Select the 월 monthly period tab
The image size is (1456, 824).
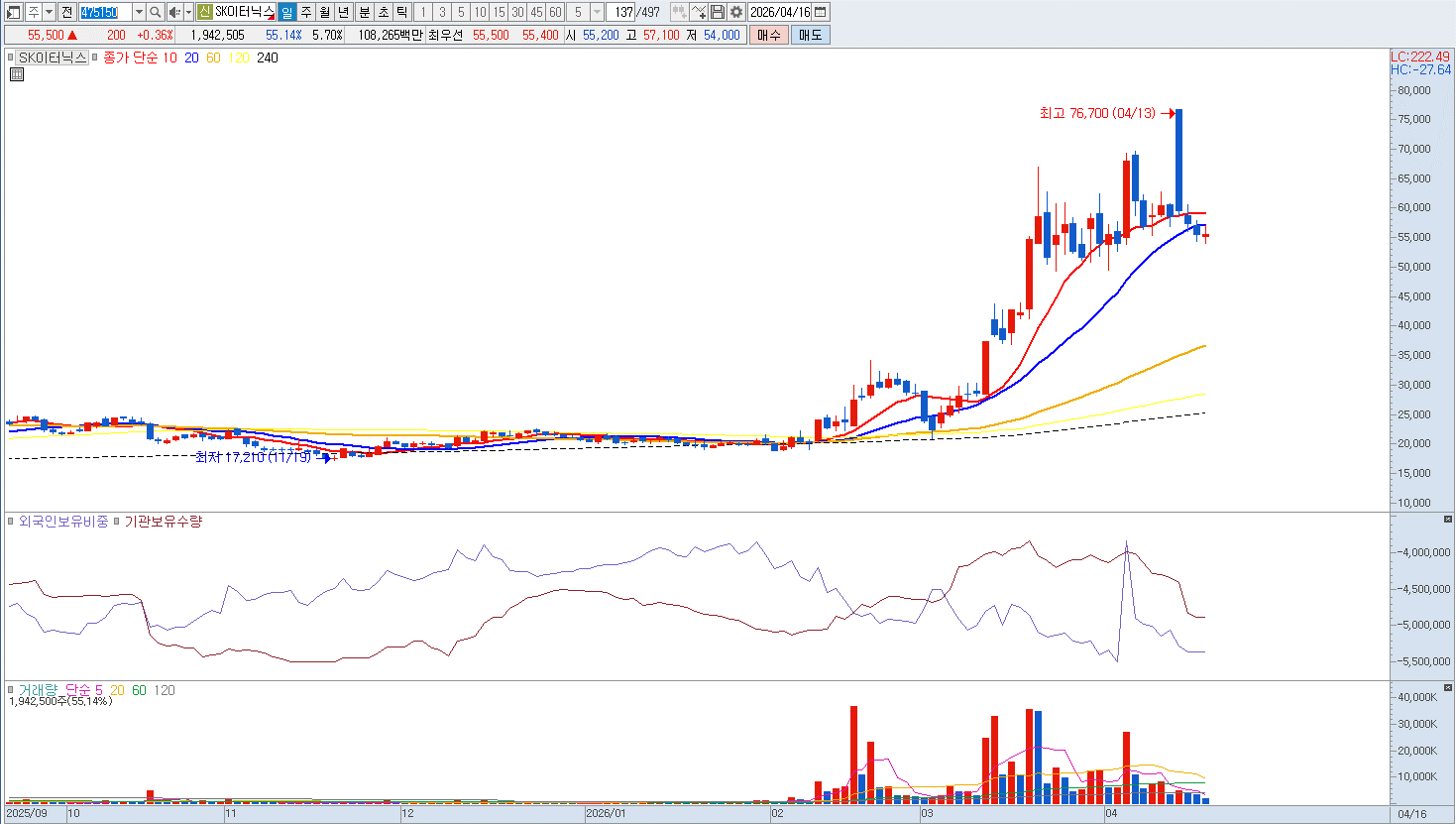325,12
